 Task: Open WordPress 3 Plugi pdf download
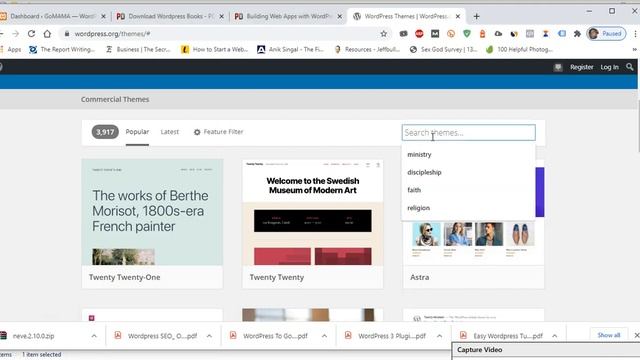386,336
